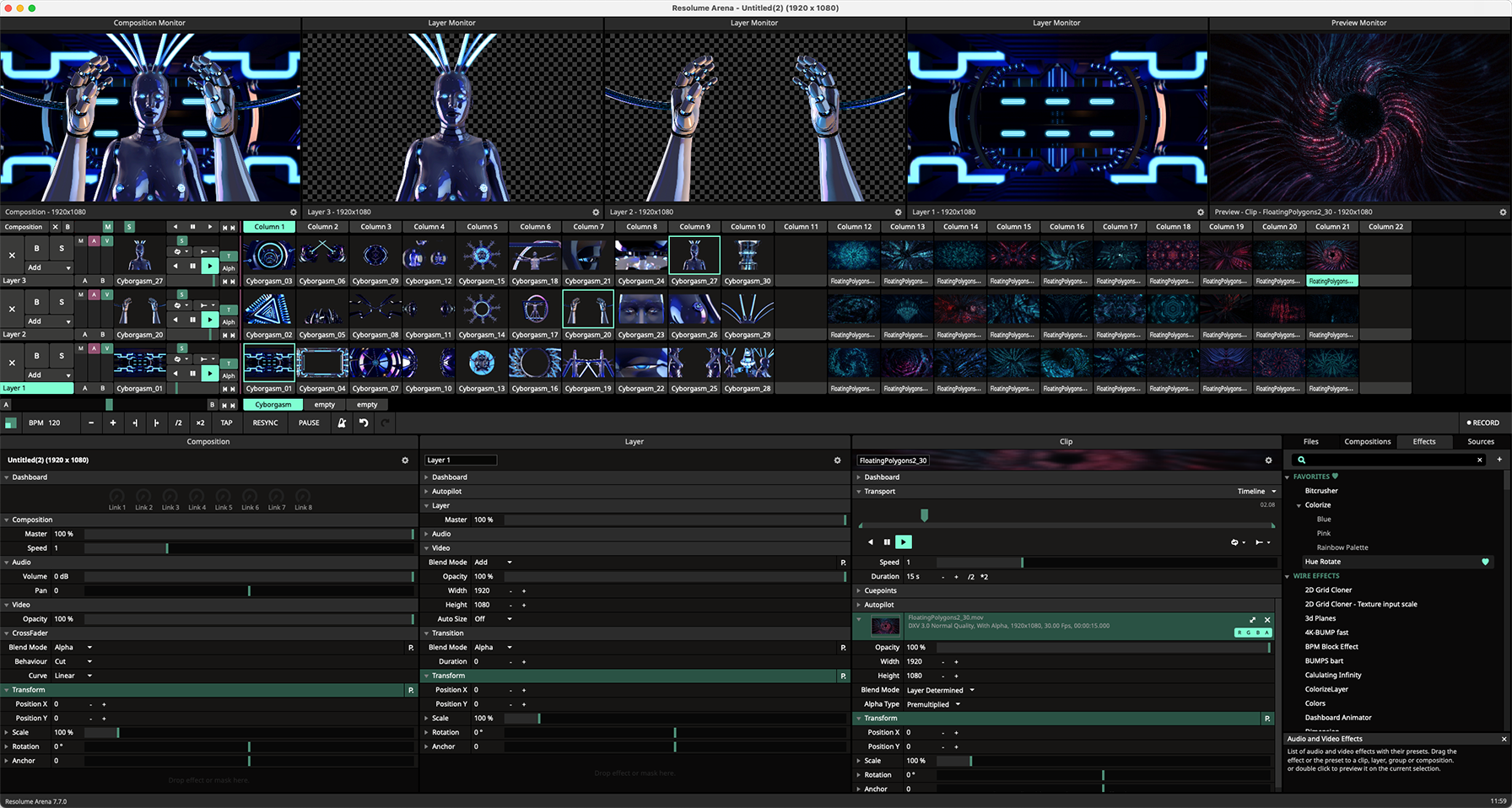Switch to the Sources tab

tap(1480, 442)
